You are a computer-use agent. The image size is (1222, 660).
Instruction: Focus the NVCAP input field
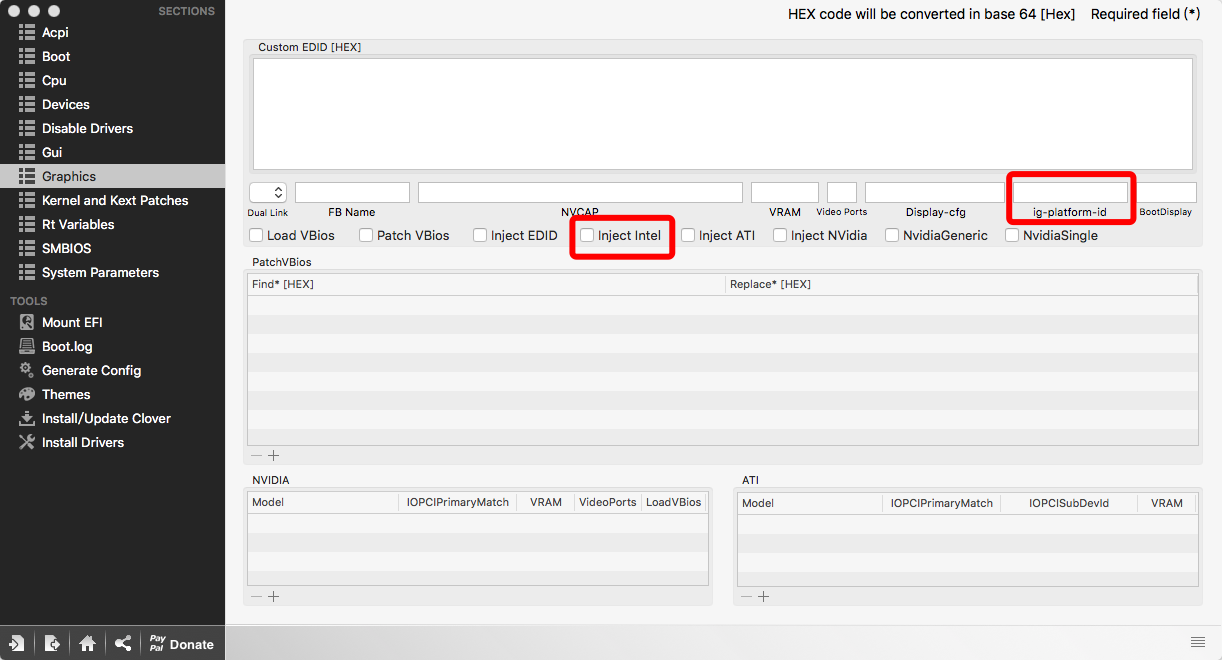tap(580, 192)
